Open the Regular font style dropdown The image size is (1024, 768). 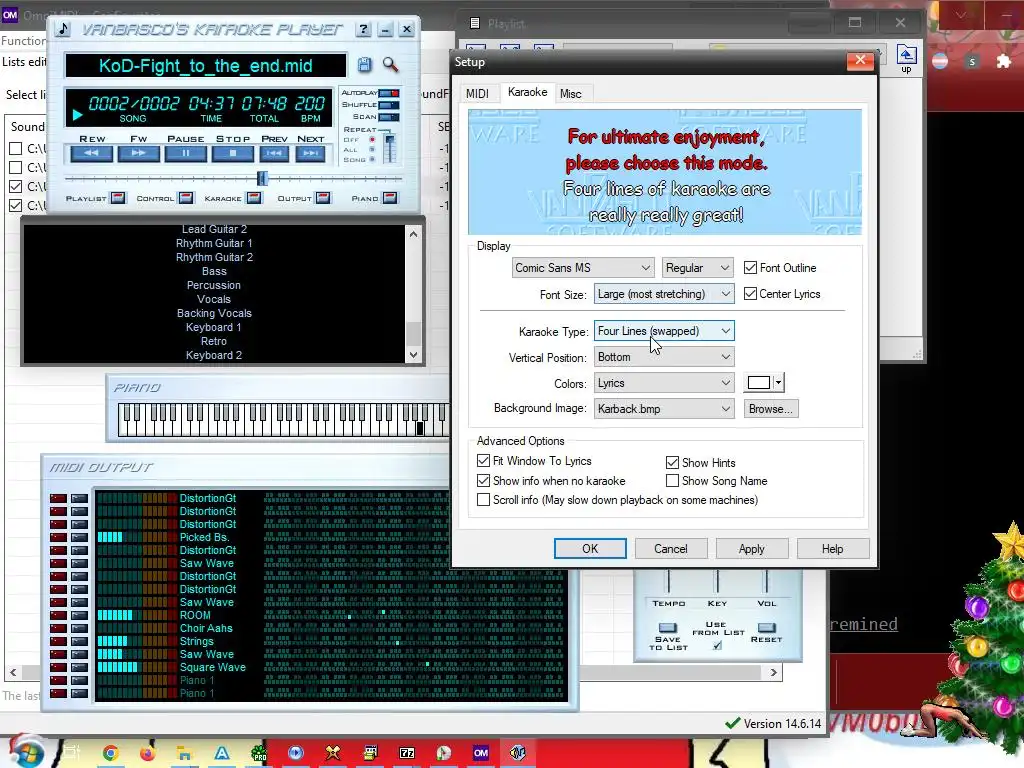(697, 268)
